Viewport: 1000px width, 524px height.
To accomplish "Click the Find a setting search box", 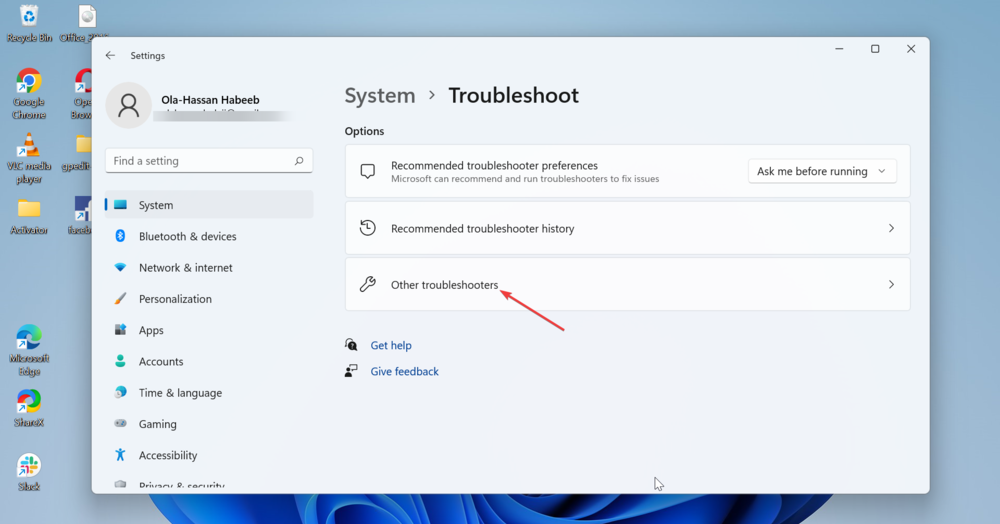I will click(209, 161).
